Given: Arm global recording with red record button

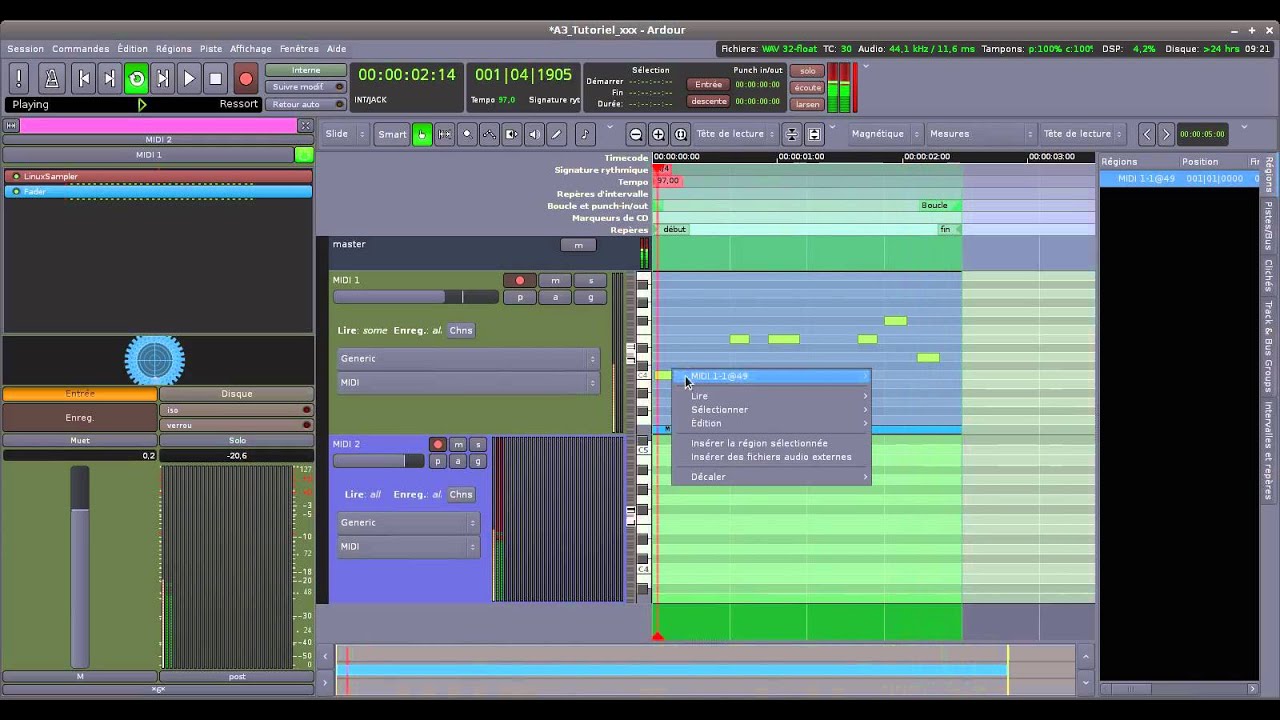Looking at the screenshot, I should tap(245, 78).
